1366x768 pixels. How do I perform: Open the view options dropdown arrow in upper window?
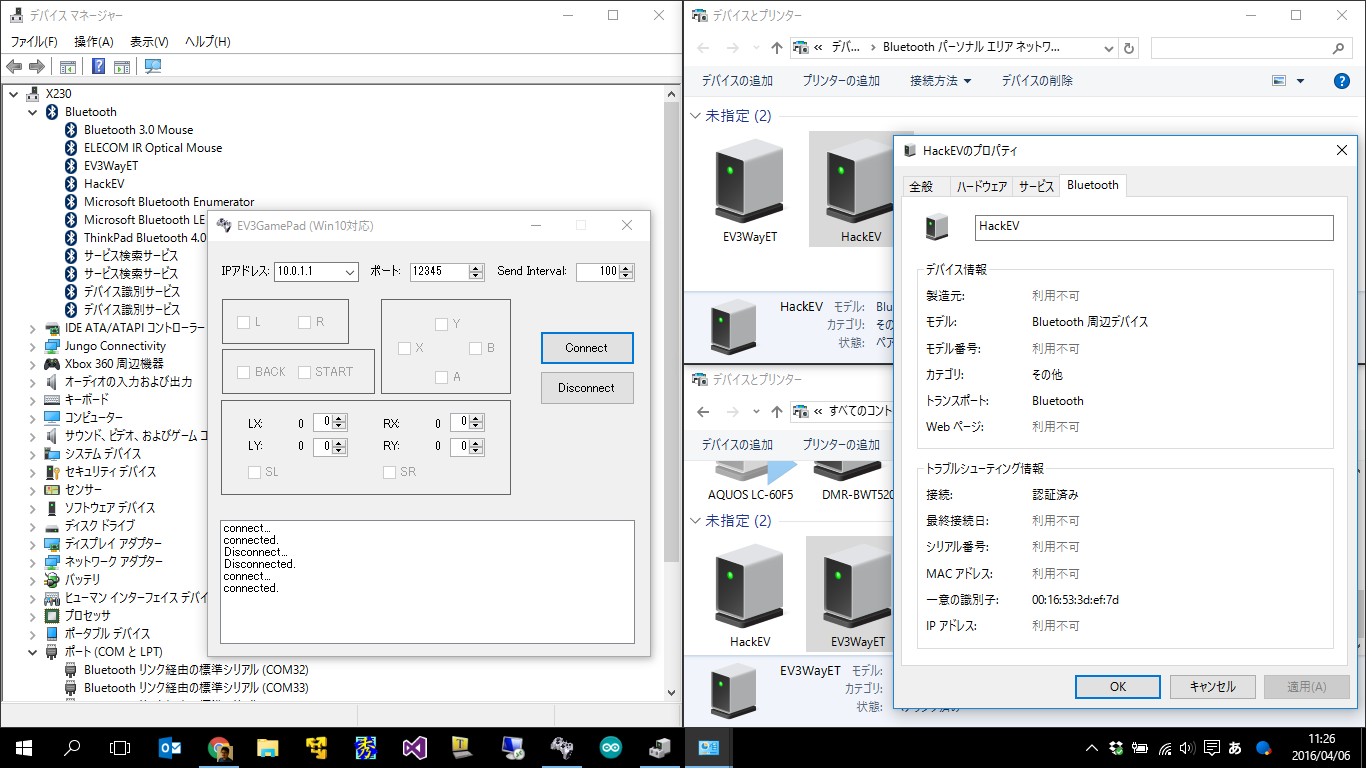pos(1300,81)
